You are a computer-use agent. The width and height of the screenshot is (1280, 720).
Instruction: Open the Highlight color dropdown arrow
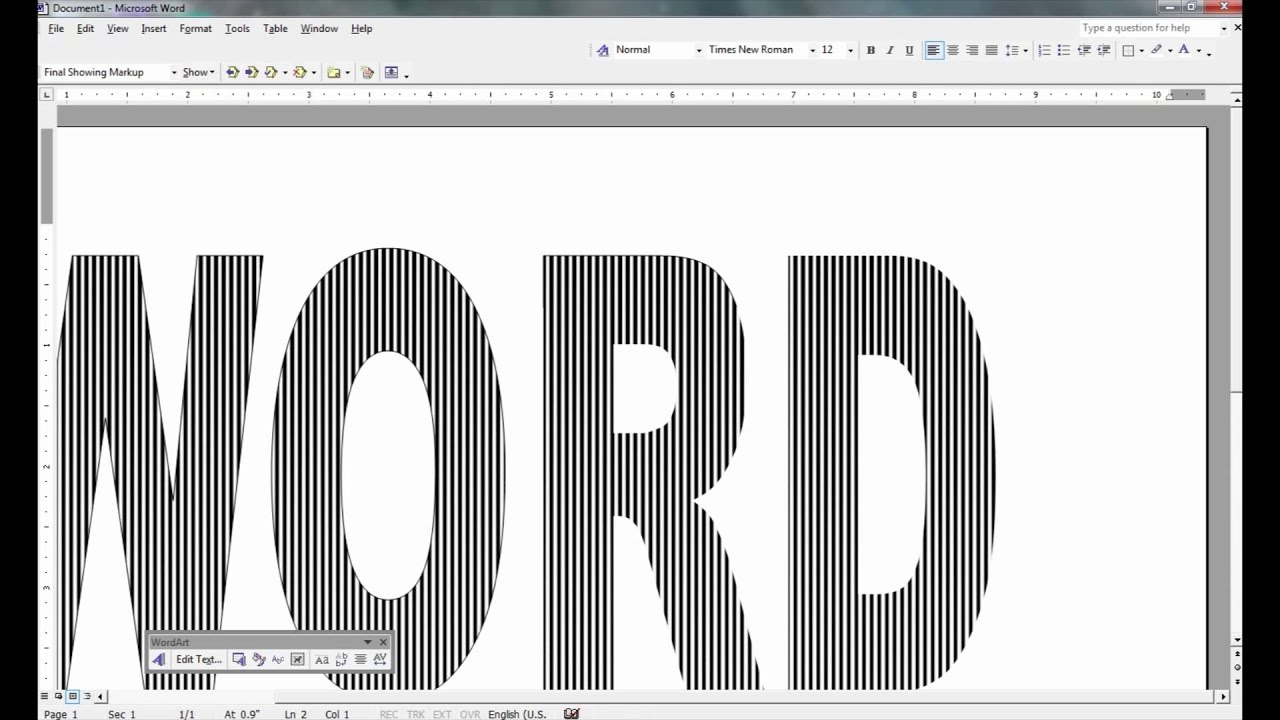pos(1170,50)
